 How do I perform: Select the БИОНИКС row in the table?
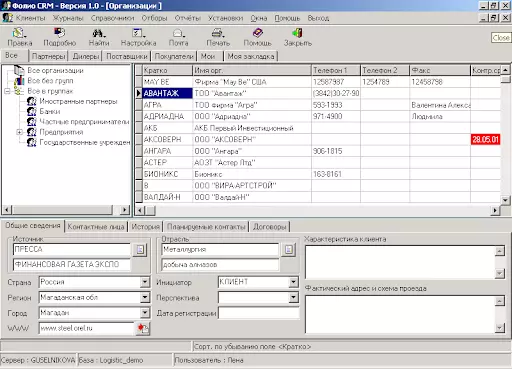click(x=318, y=174)
